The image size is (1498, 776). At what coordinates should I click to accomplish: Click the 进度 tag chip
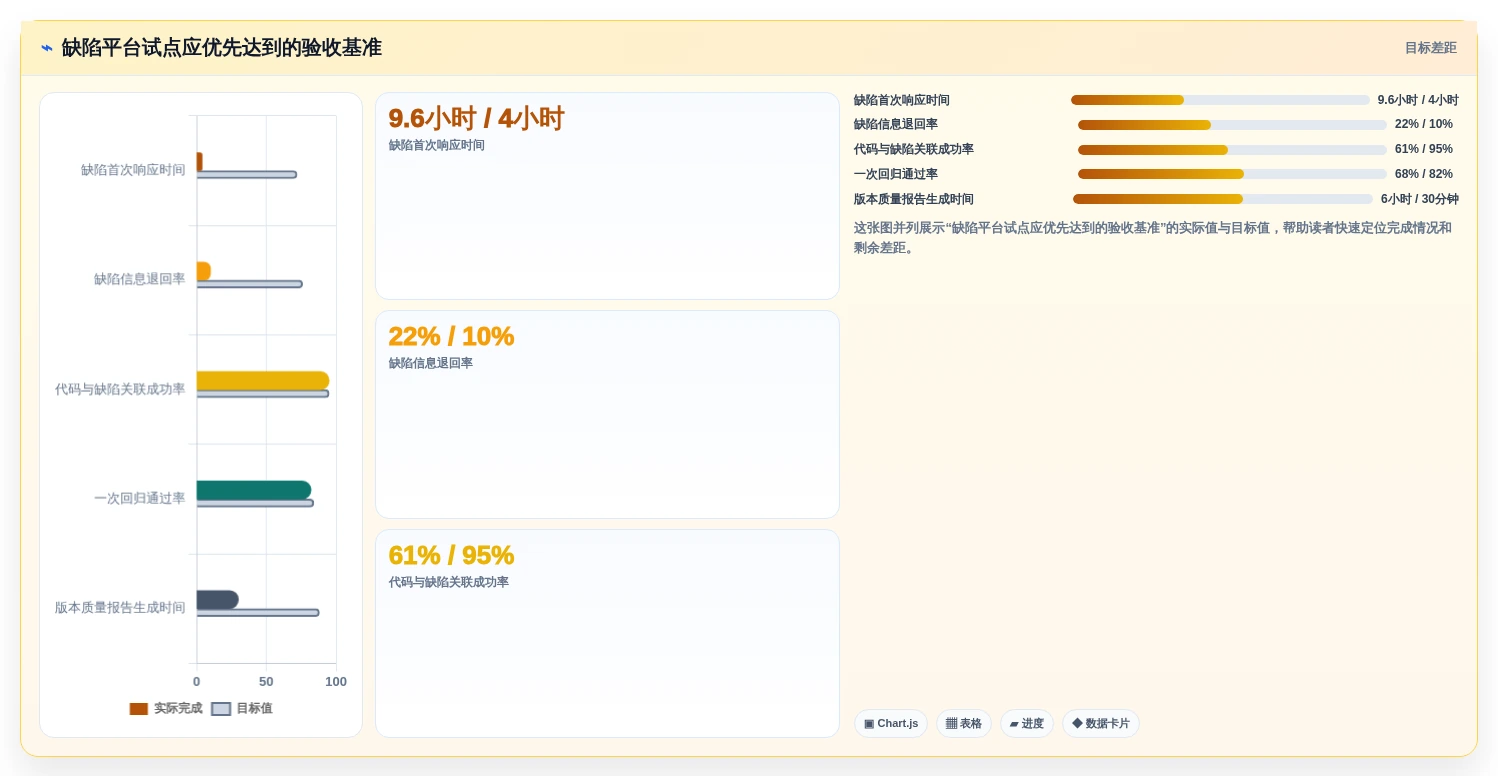[x=1026, y=723]
